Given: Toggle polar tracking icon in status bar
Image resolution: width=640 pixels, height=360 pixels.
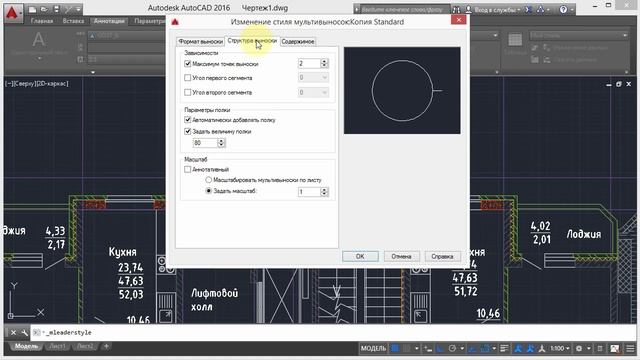Looking at the screenshot, I should [x=452, y=348].
